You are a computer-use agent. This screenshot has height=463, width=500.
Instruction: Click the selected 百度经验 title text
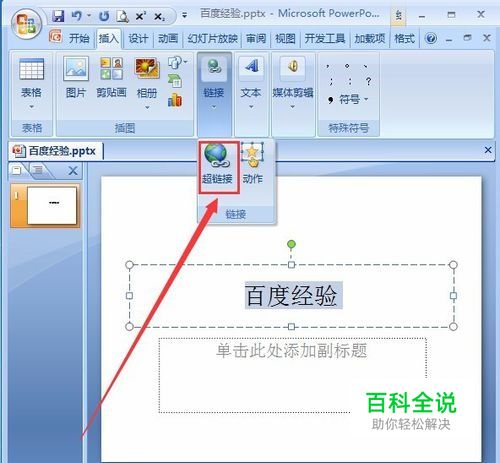pyautogui.click(x=293, y=295)
